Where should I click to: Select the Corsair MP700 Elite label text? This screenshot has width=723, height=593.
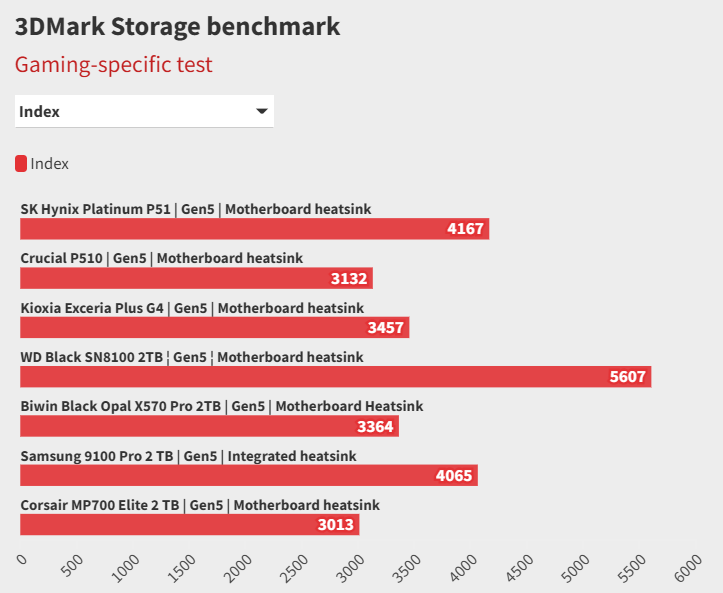pos(199,505)
